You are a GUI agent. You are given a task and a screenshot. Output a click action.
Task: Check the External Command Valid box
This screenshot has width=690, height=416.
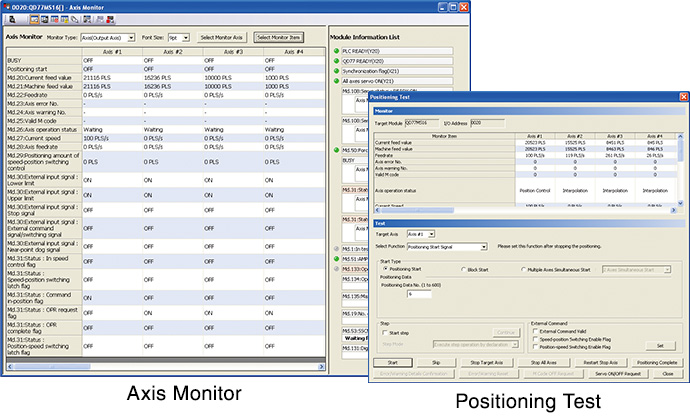click(x=537, y=331)
